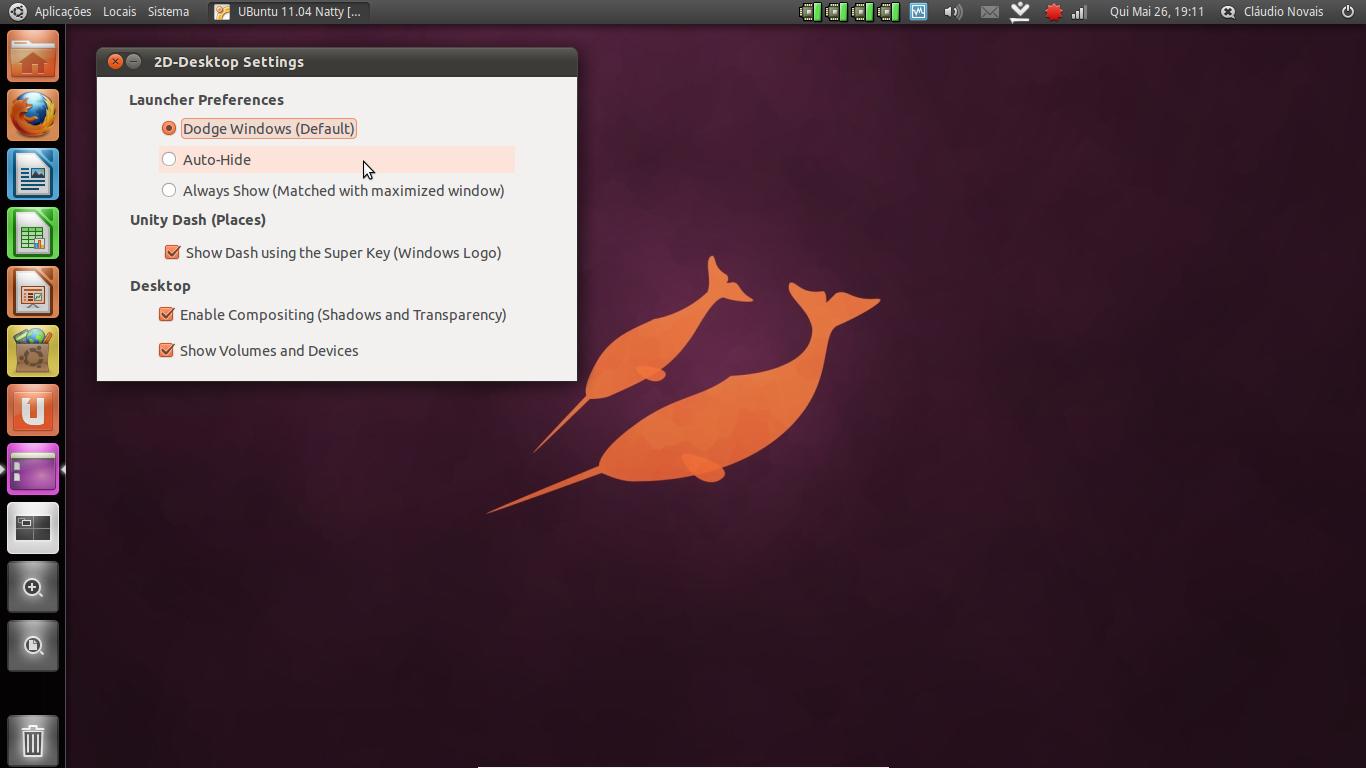The image size is (1366, 768).
Task: Select the Auto-Hide launcher option
Action: [169, 159]
